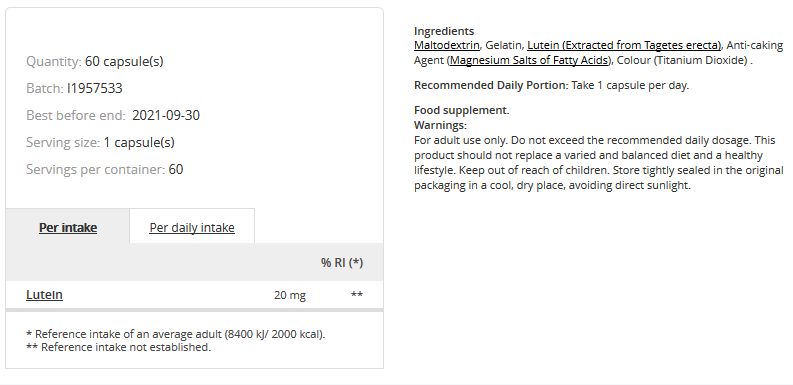Click the average adult reference intake footnote
793x385 pixels.
pos(175,334)
